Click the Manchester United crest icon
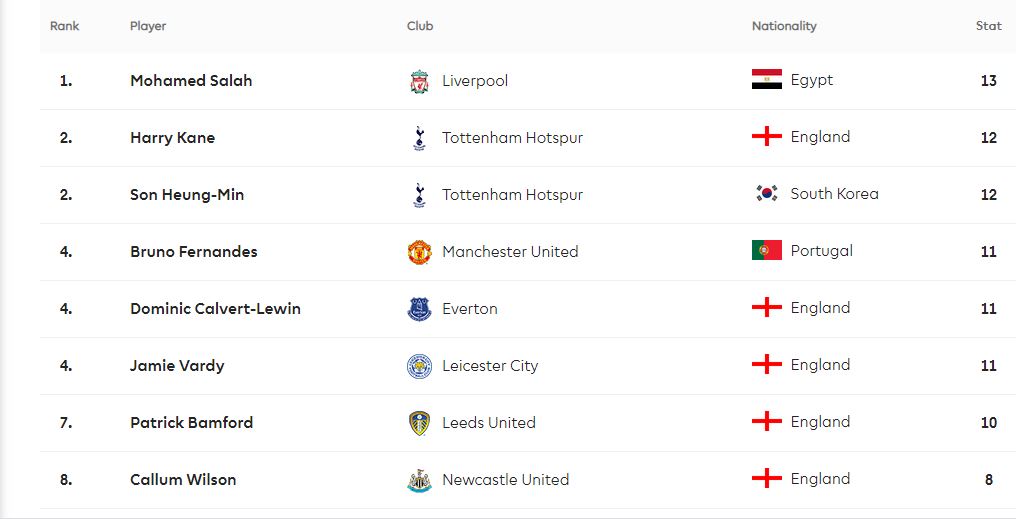 coord(419,252)
